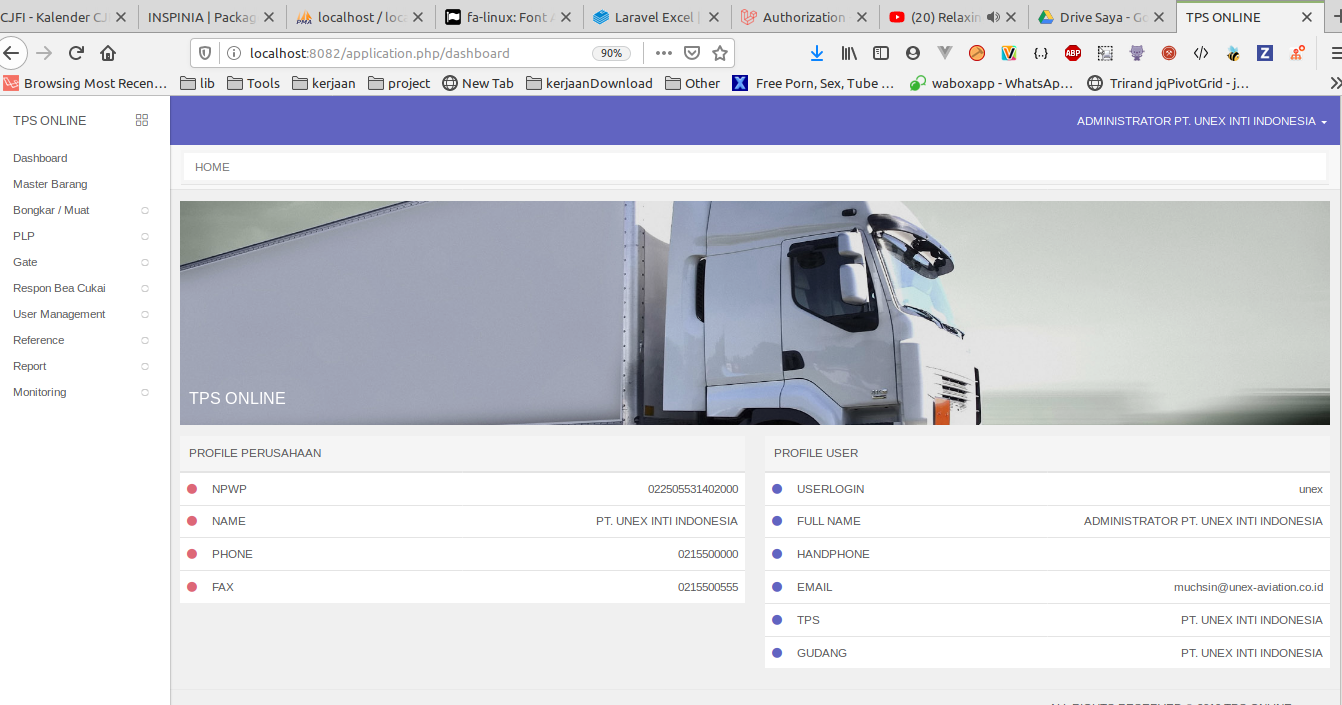
Task: Open the downloads arrow icon
Action: tap(817, 53)
